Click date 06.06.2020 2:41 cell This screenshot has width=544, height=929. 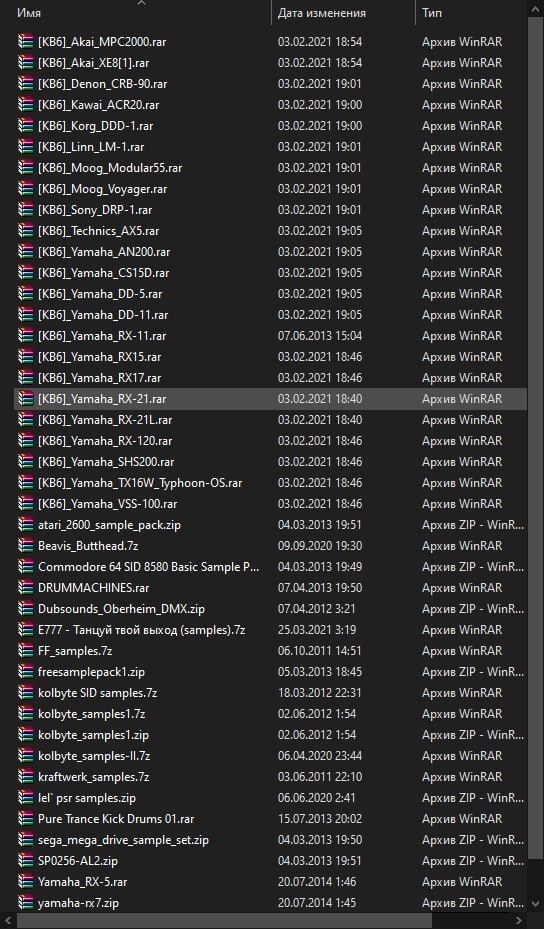pos(317,798)
